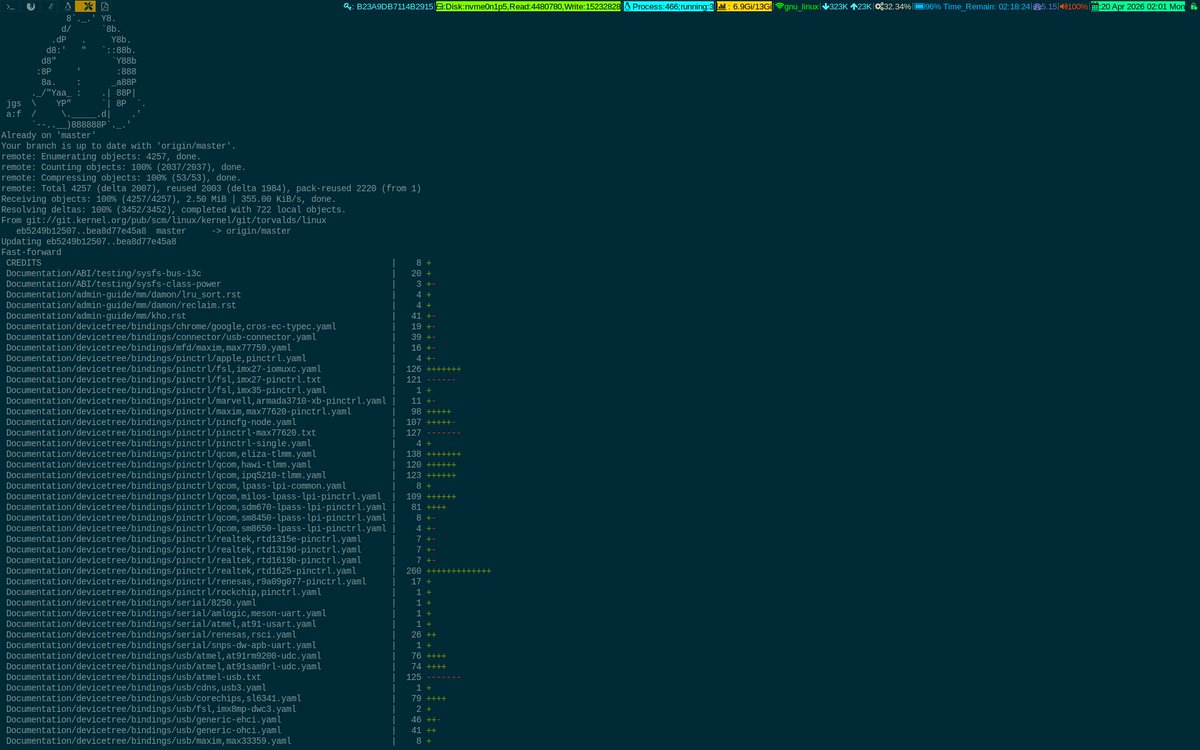The height and width of the screenshot is (750, 1200).
Task: Select the terminal prompt icon in the top bar
Action: click(10, 7)
